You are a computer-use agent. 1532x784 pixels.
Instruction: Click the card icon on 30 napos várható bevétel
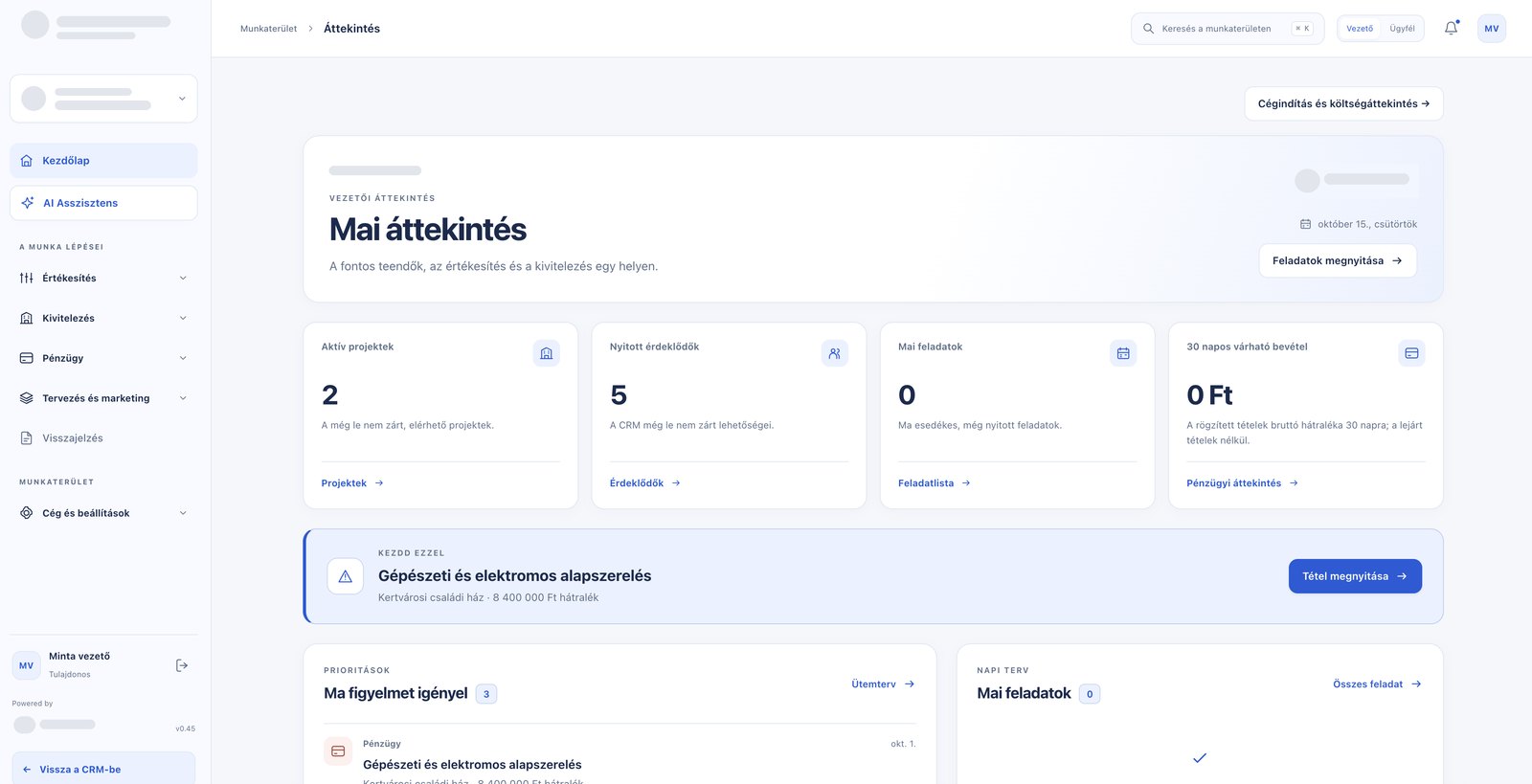pos(1411,353)
